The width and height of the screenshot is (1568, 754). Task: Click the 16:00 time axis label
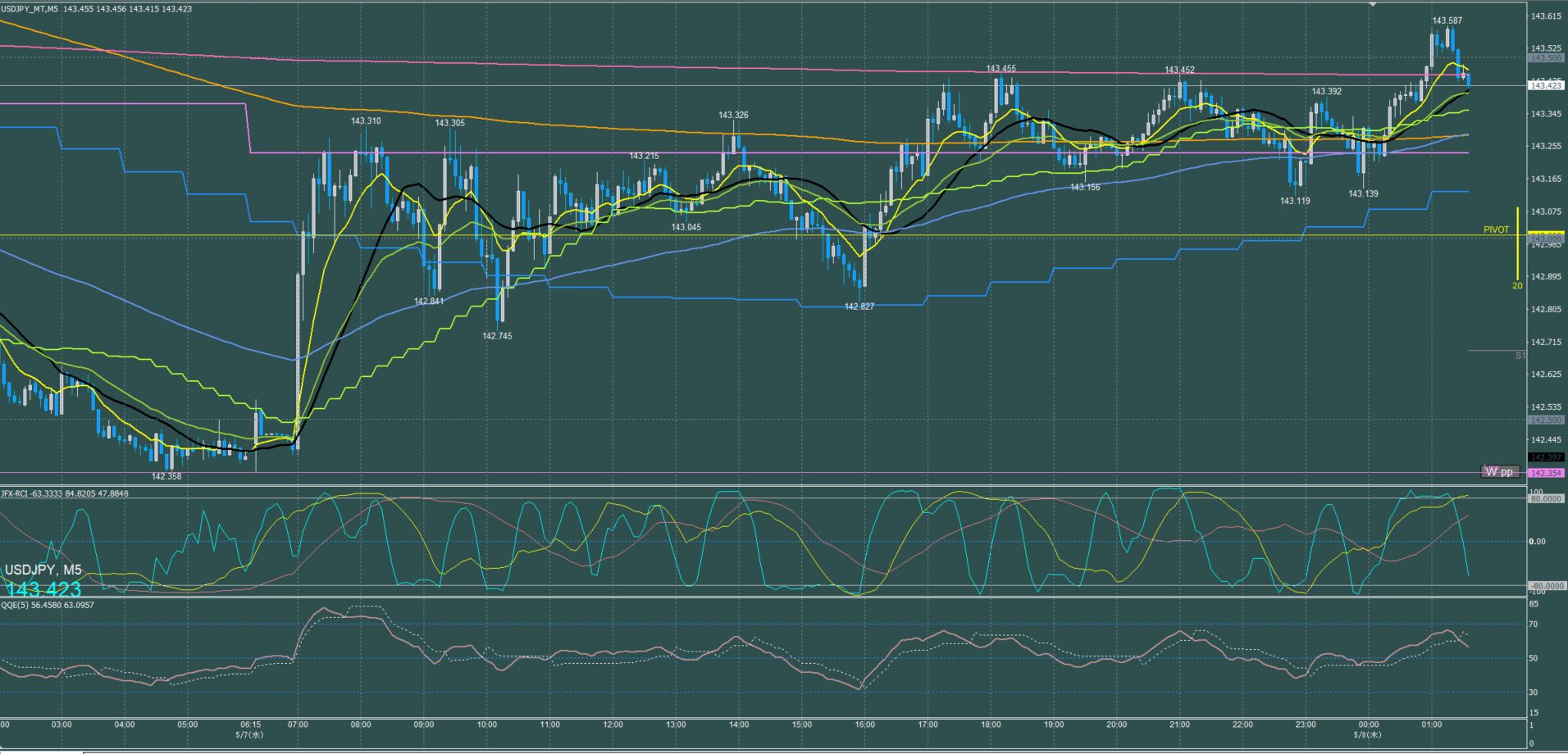tap(864, 724)
